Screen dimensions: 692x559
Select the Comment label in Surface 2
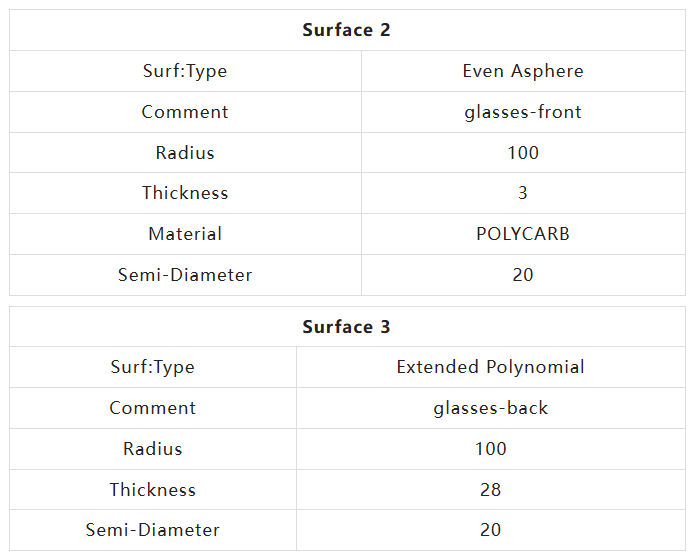point(185,112)
